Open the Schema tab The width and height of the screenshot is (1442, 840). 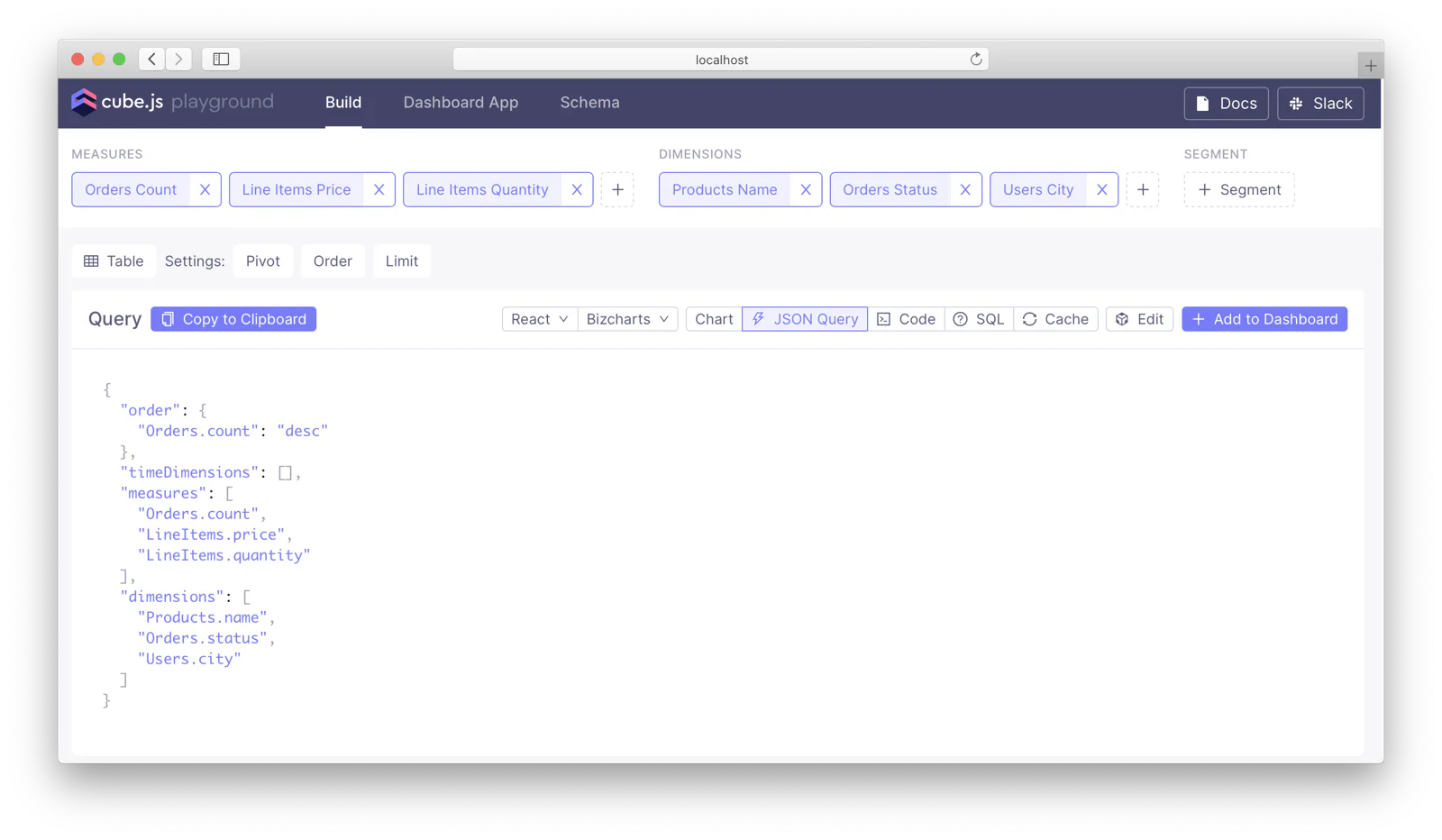coord(589,103)
